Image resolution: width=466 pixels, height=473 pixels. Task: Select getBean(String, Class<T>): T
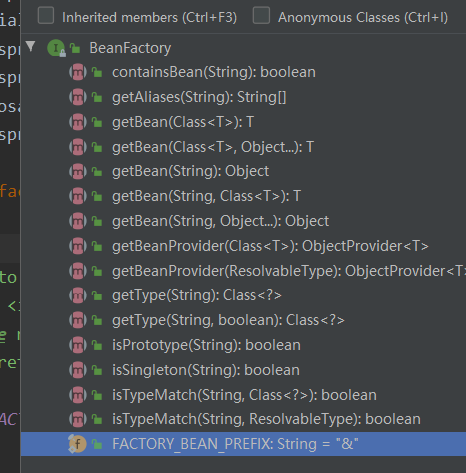click(206, 196)
